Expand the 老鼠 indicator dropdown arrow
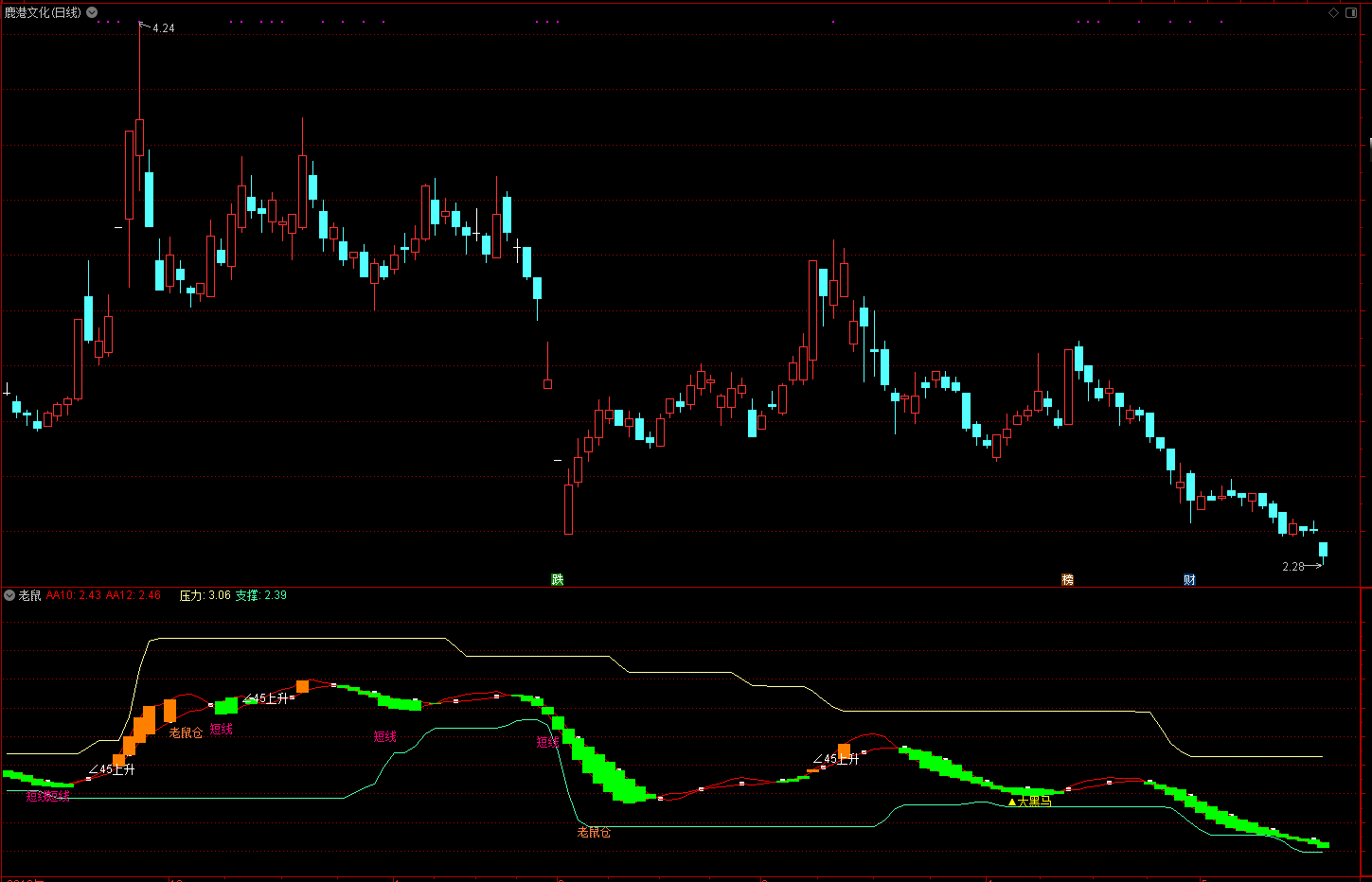This screenshot has height=882, width=1372. click(9, 595)
